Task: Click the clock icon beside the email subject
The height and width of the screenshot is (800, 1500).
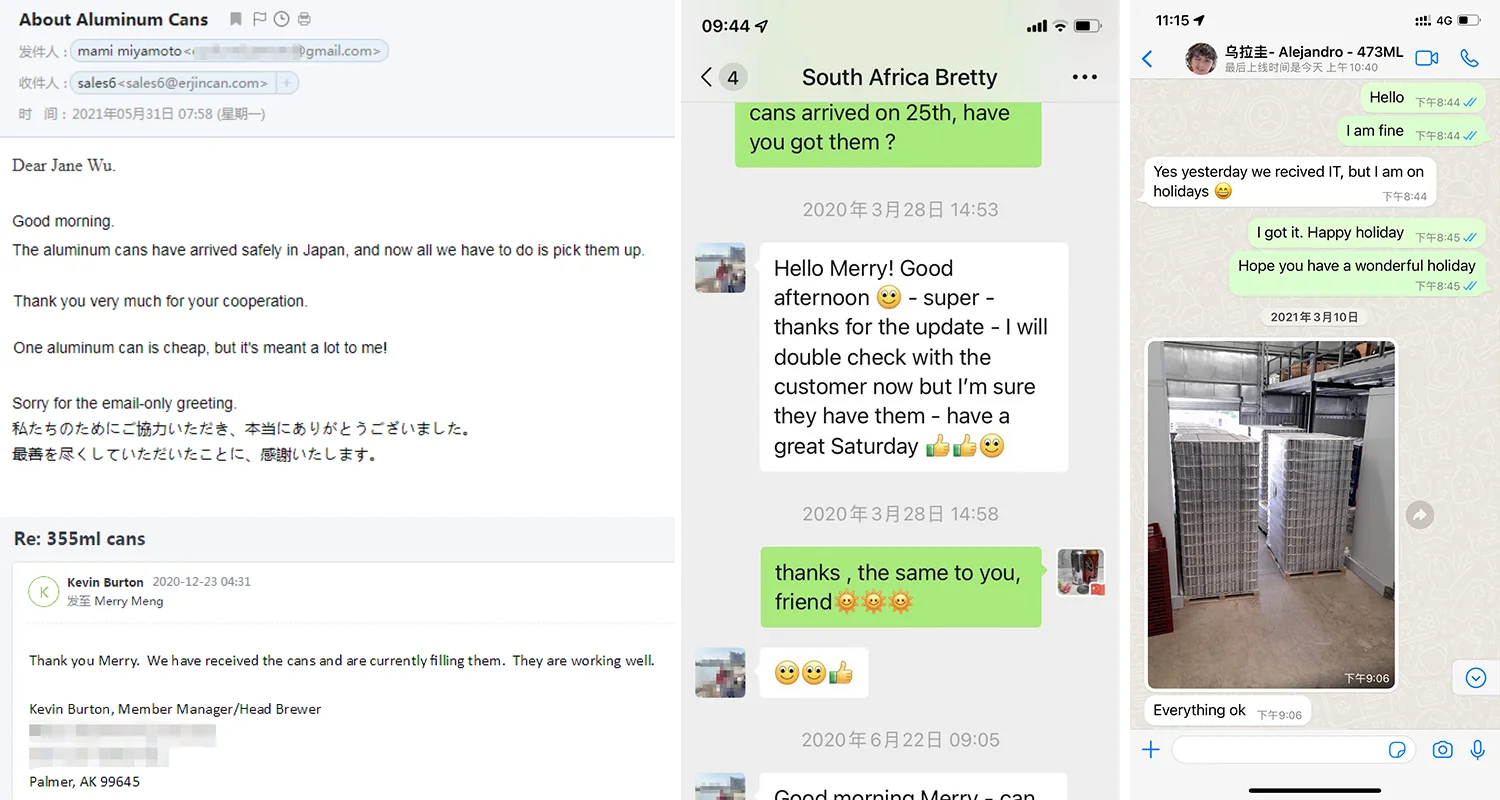Action: point(282,19)
